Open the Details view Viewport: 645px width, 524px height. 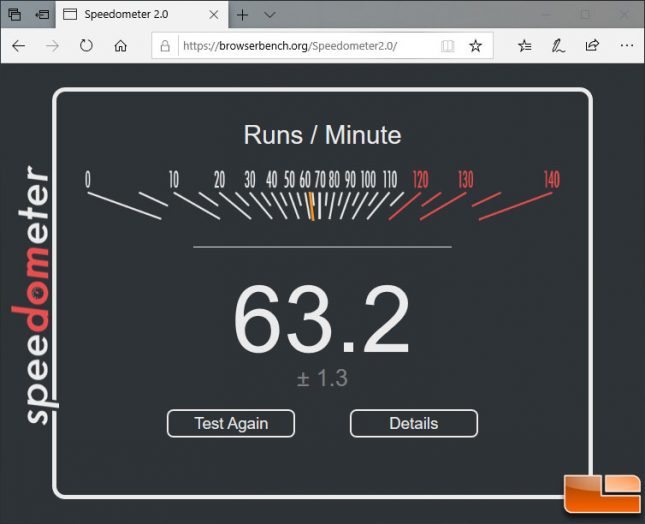414,423
